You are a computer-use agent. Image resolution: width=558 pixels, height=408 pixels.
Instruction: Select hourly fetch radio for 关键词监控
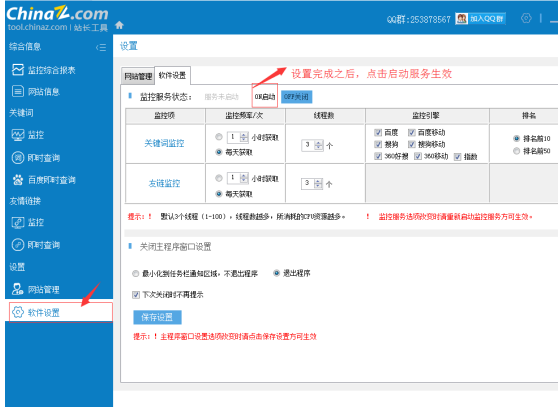click(x=219, y=137)
